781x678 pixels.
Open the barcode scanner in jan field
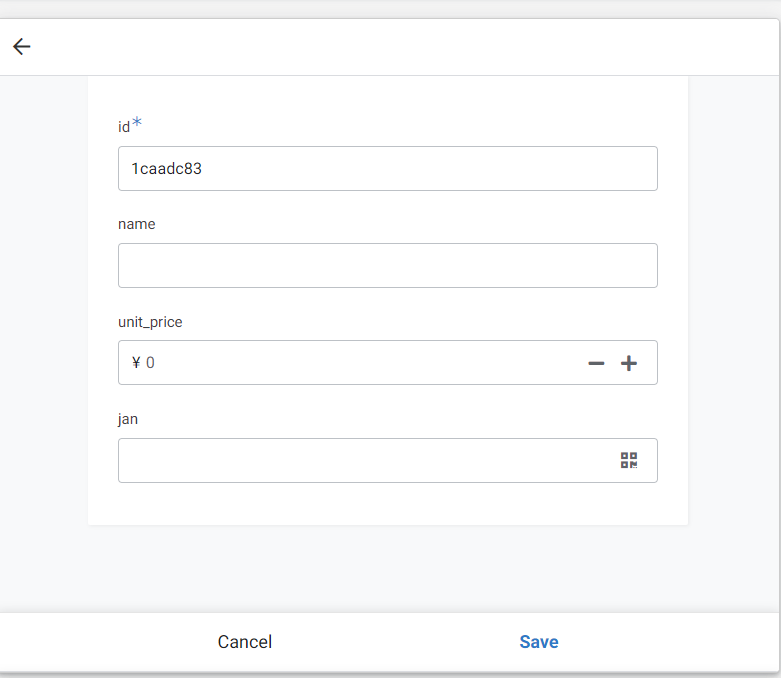pyautogui.click(x=629, y=460)
